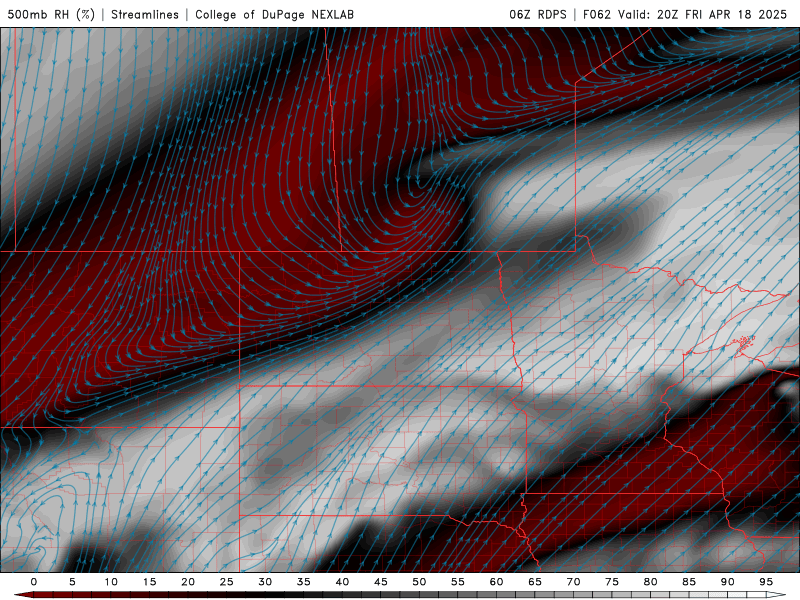Click the 15 label on colorbar

(149, 582)
